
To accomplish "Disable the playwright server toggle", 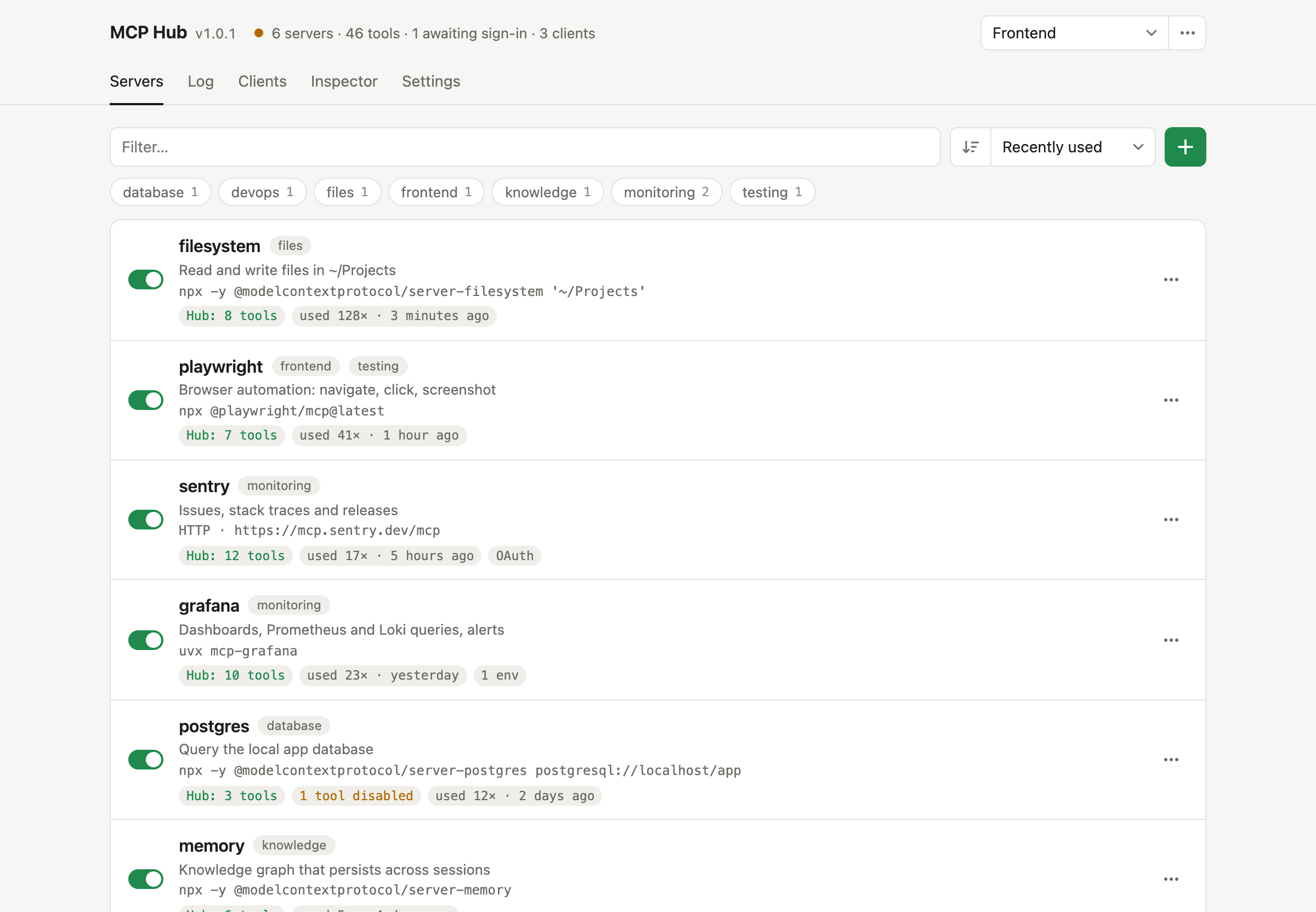I will (x=146, y=400).
